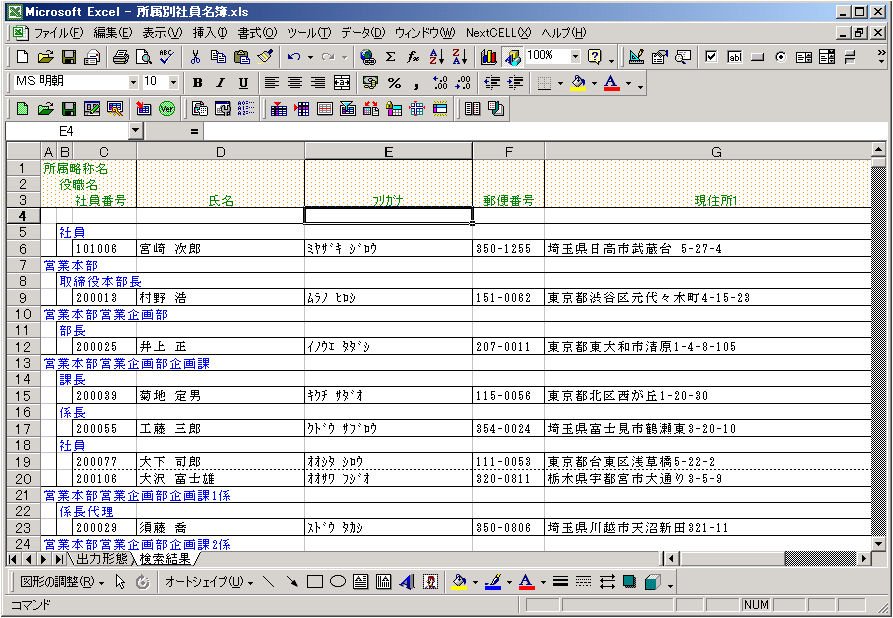Image resolution: width=893 pixels, height=618 pixels.
Task: Run the ABC spell check
Action: point(166,56)
